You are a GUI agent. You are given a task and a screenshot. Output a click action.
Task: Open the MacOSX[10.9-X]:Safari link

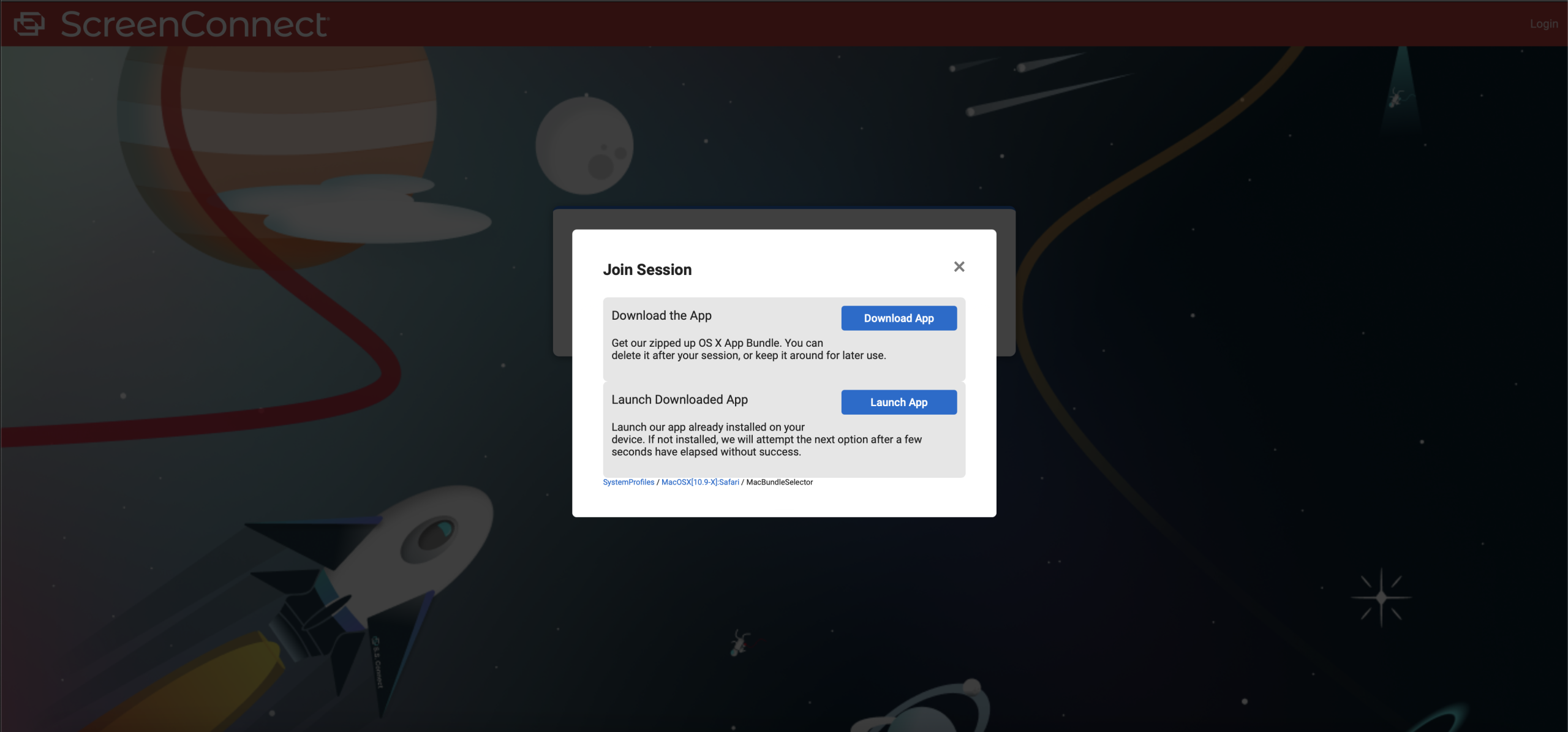(700, 482)
